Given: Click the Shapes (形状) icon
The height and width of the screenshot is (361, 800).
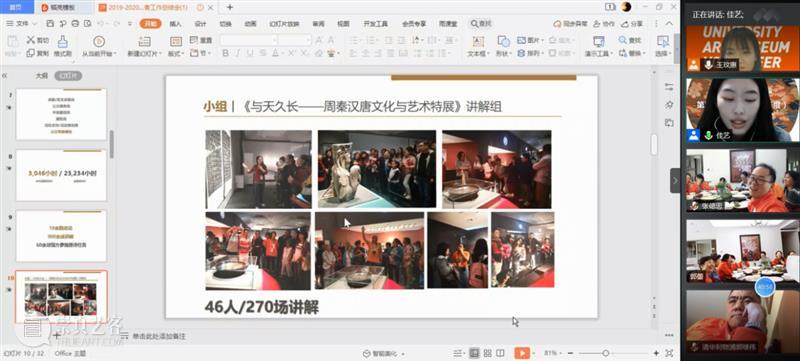Looking at the screenshot, I should [x=504, y=41].
